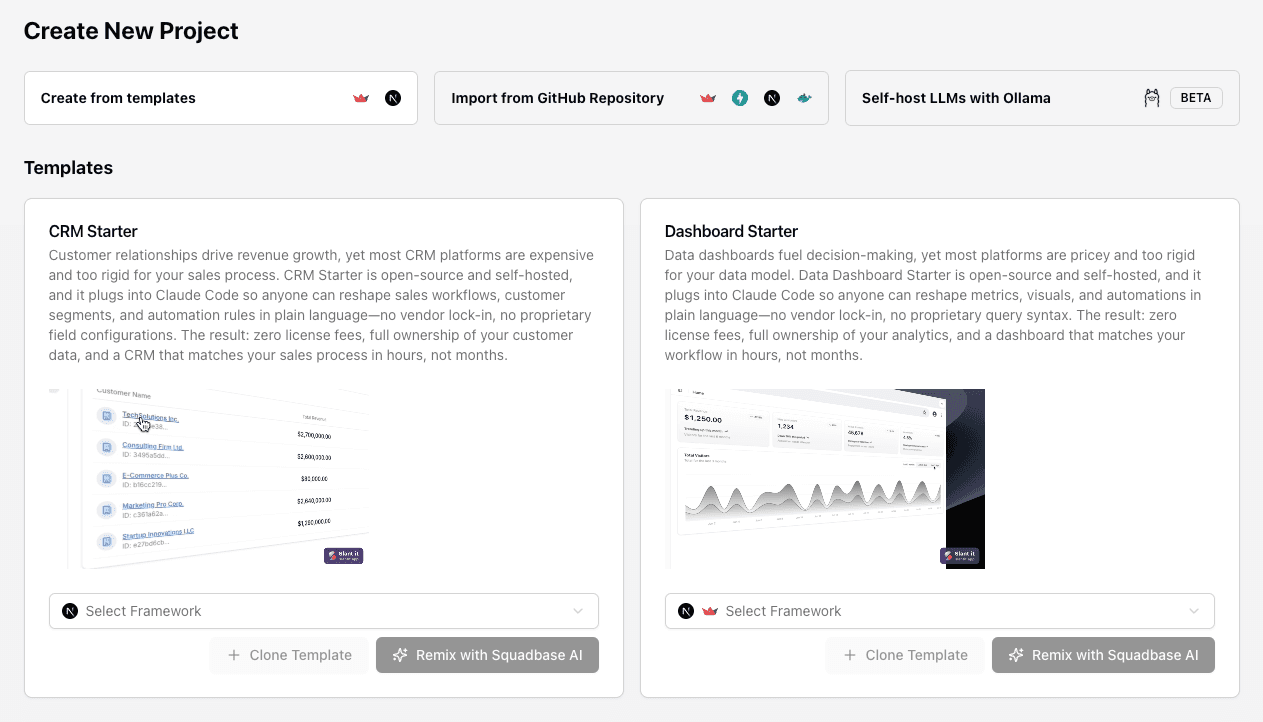The height and width of the screenshot is (722, 1263).
Task: Click teal lightning bolt icon in GitHub import card
Action: tap(740, 98)
